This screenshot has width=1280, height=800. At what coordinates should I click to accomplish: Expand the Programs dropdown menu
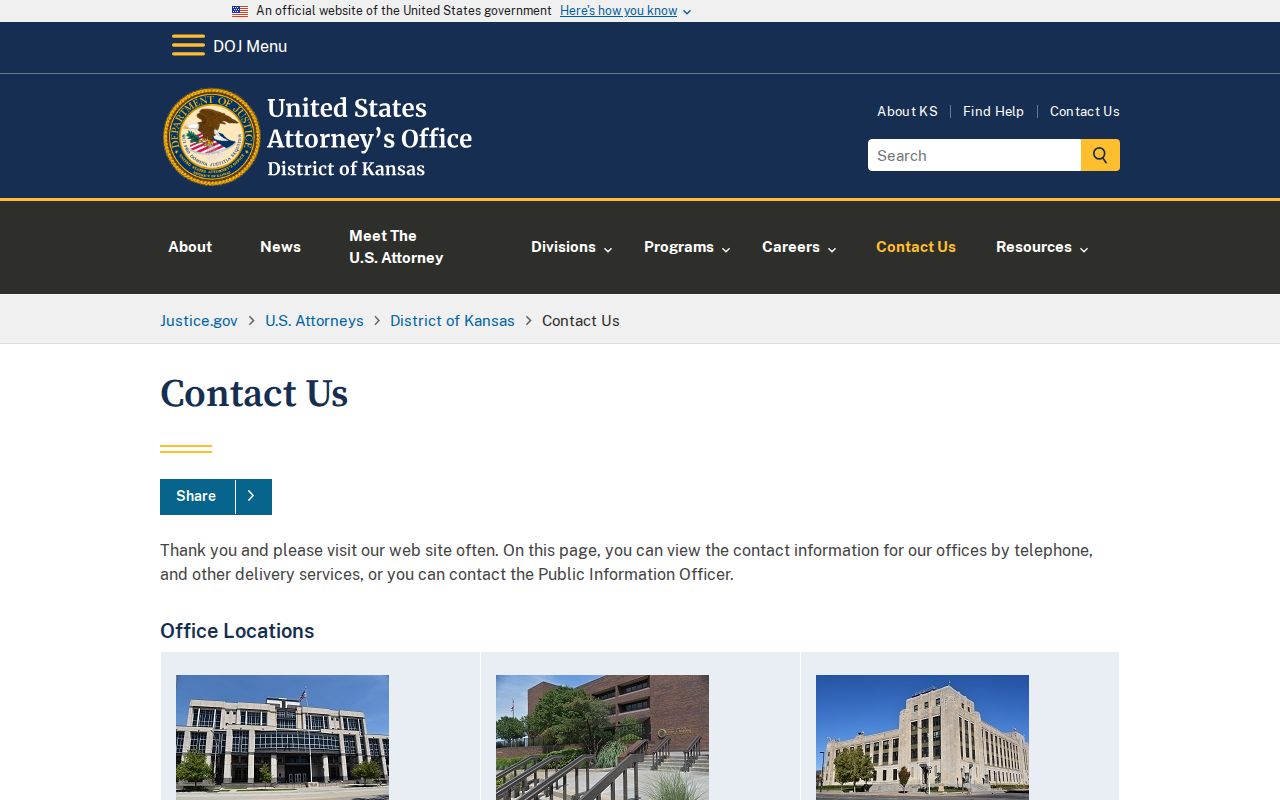coord(687,247)
